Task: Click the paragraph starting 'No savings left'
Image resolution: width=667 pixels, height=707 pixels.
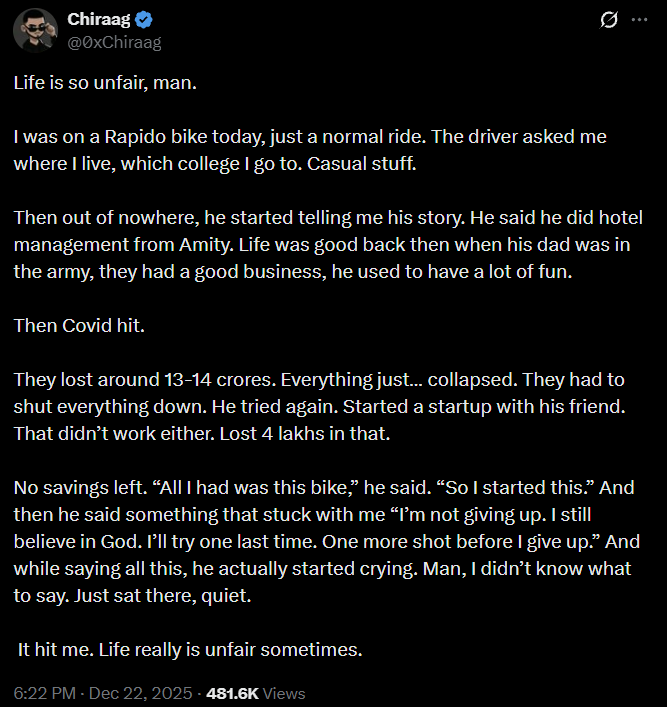Action: coord(320,542)
